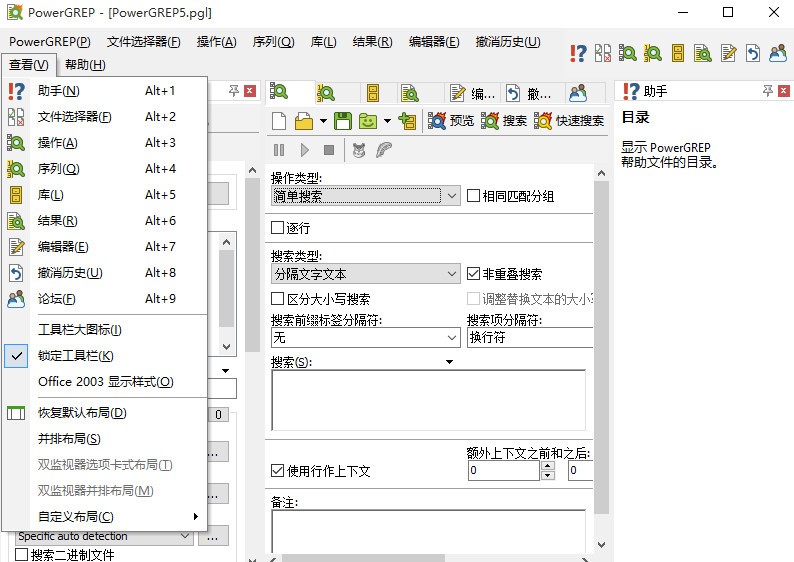Screen dimensions: 794x562
Task: Check 搜索二进制文件 checkbox
Action: pos(21,554)
